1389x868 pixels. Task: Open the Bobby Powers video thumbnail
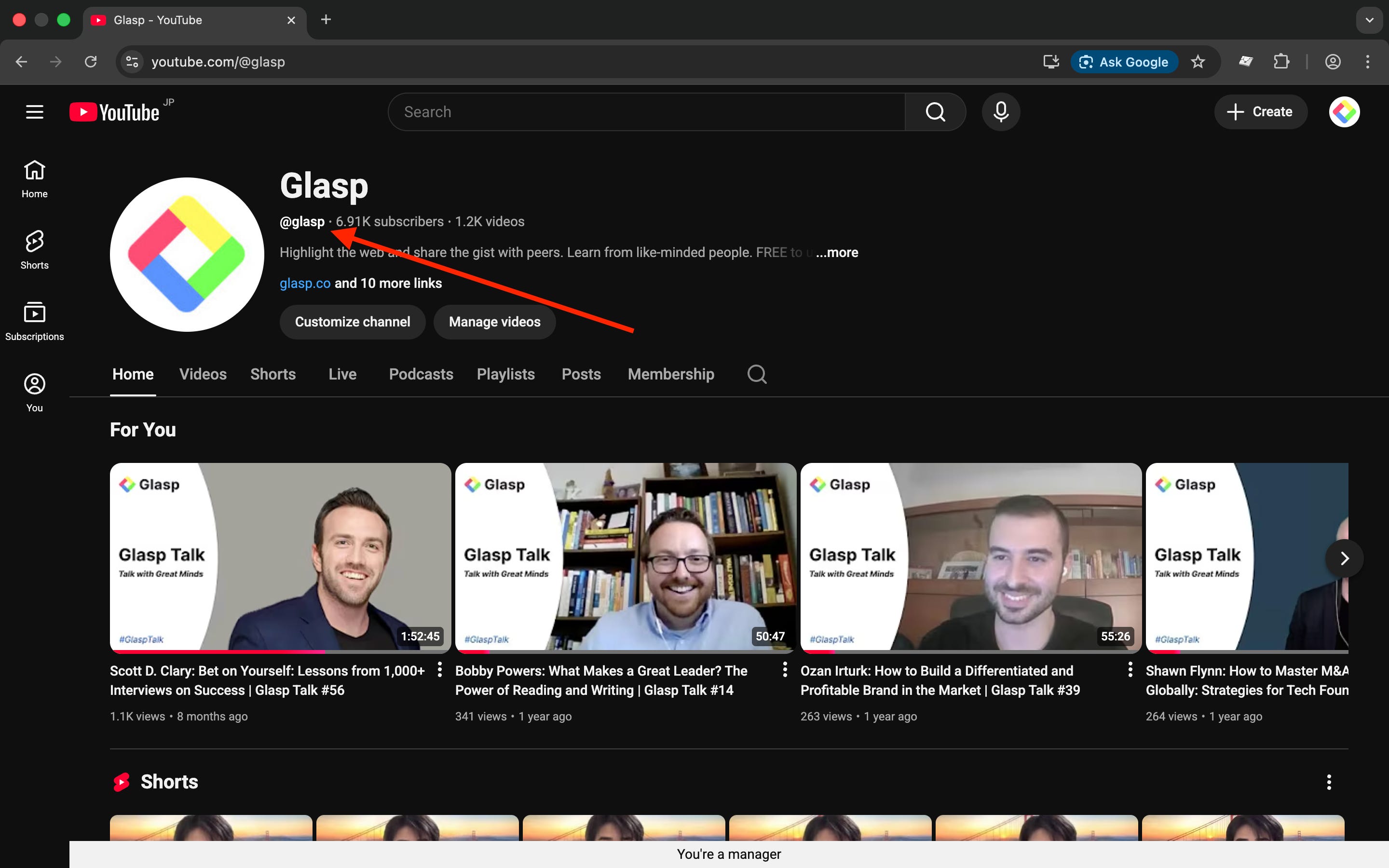click(x=625, y=557)
